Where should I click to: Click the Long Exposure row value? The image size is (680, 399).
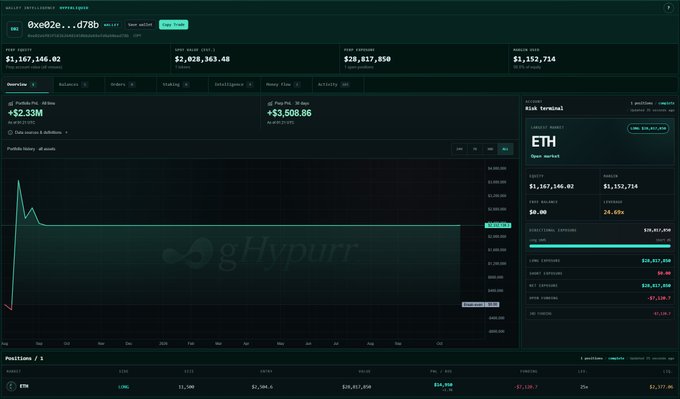click(656, 261)
